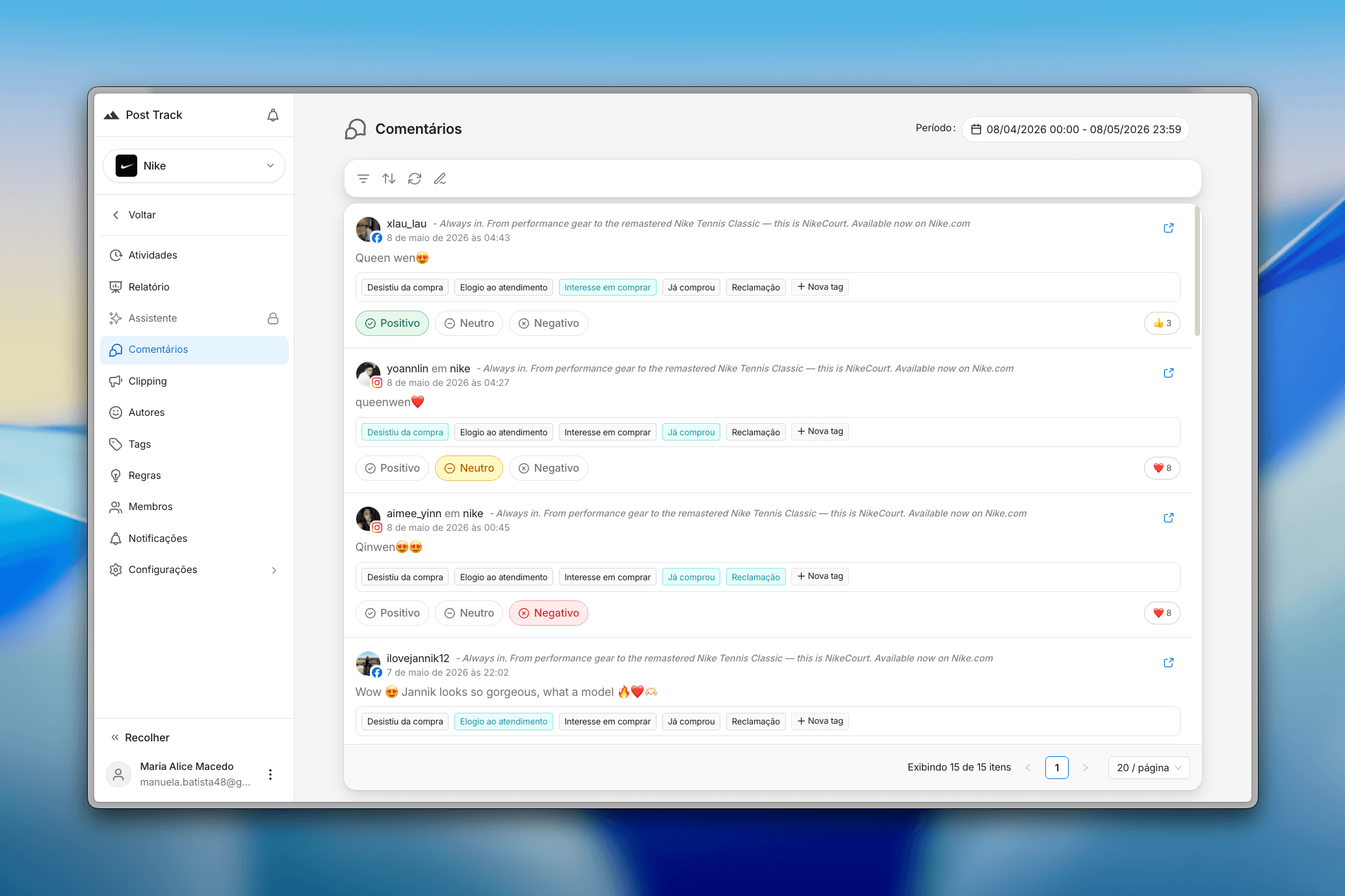1345x896 pixels.
Task: Mark aimee_yinn comment as Neutro
Action: tap(469, 613)
